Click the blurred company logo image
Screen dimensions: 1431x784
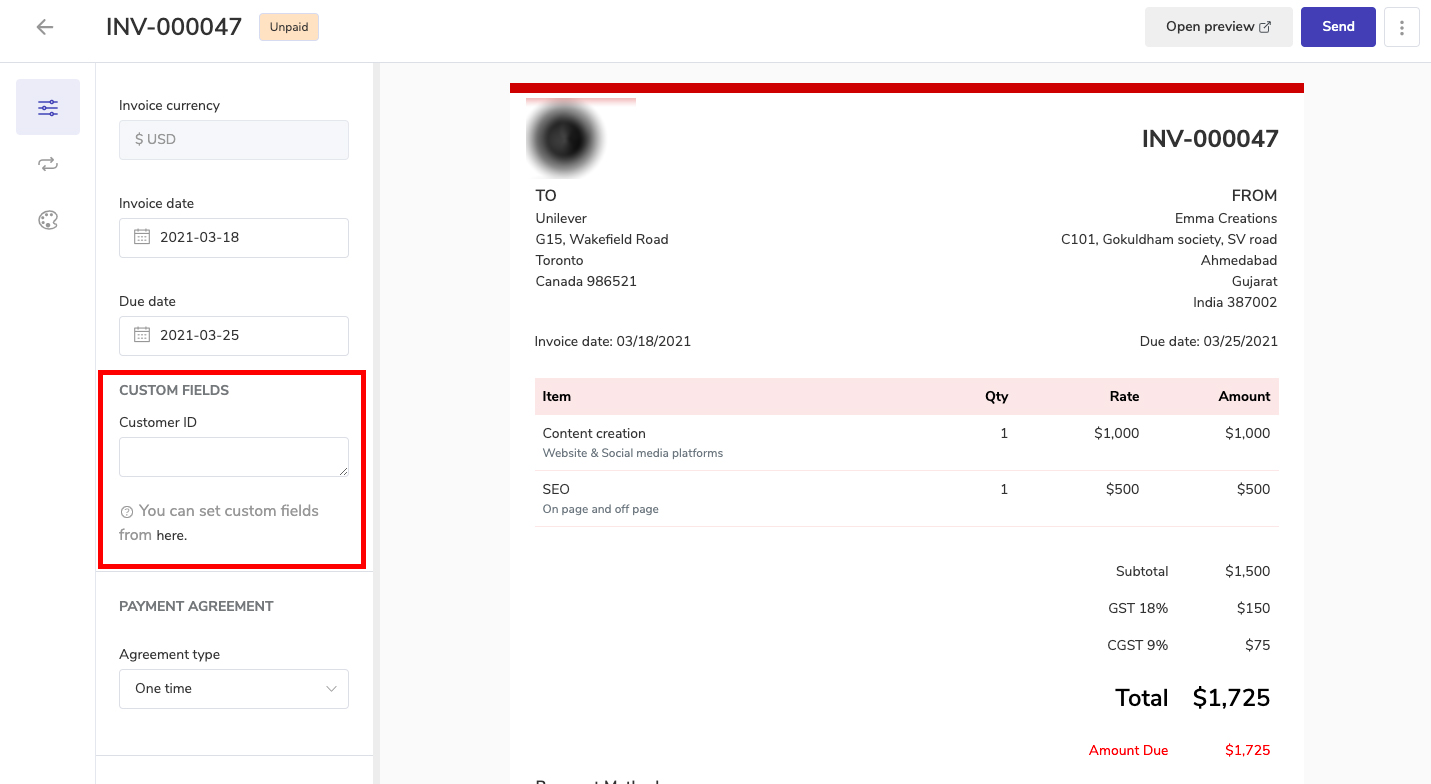coord(567,140)
